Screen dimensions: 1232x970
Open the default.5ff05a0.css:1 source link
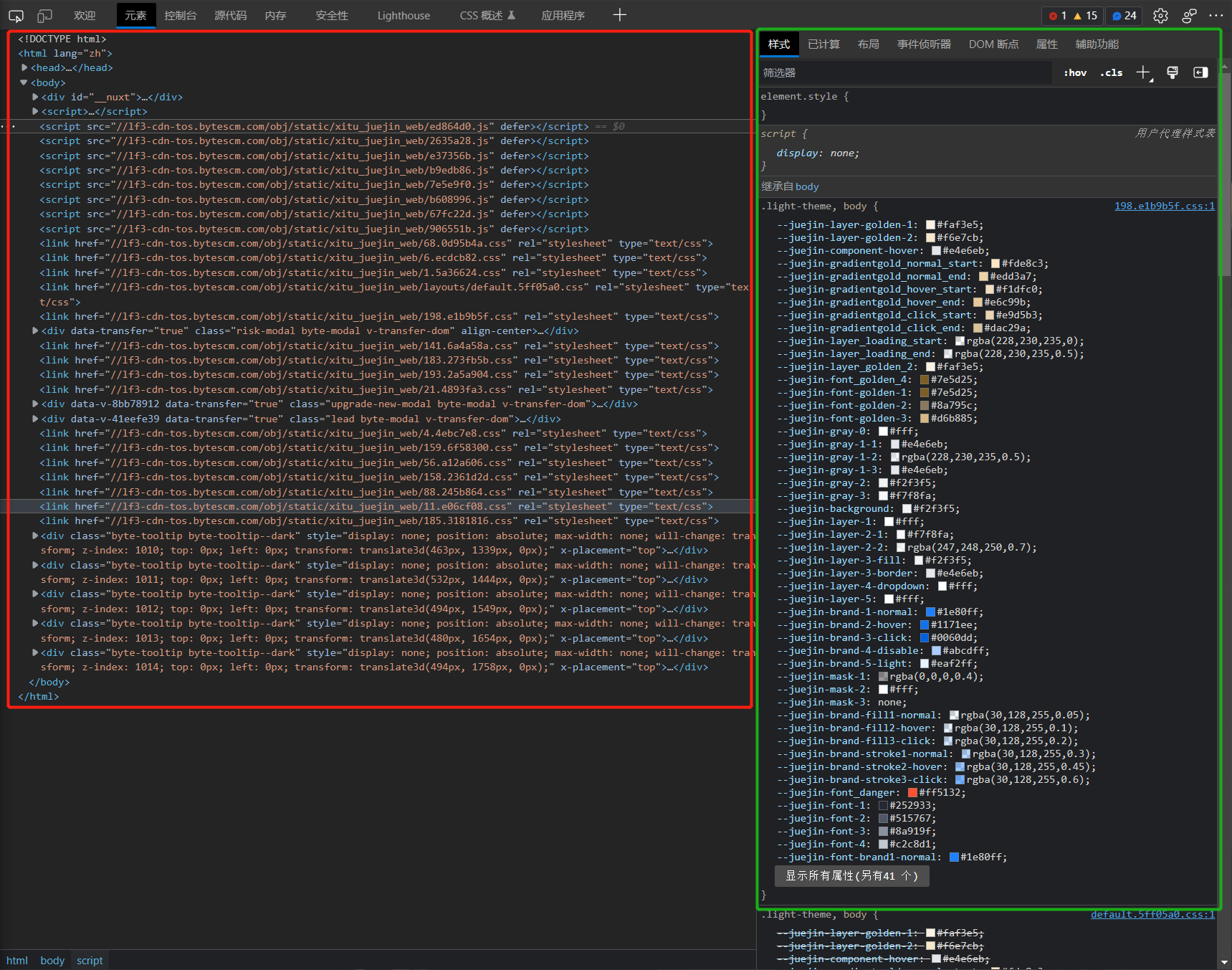[1152, 915]
